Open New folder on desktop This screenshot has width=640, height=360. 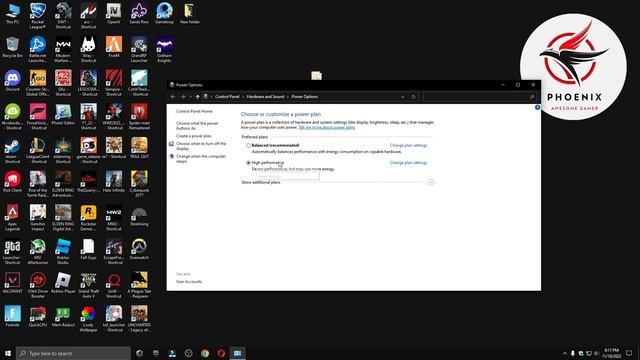(189, 13)
